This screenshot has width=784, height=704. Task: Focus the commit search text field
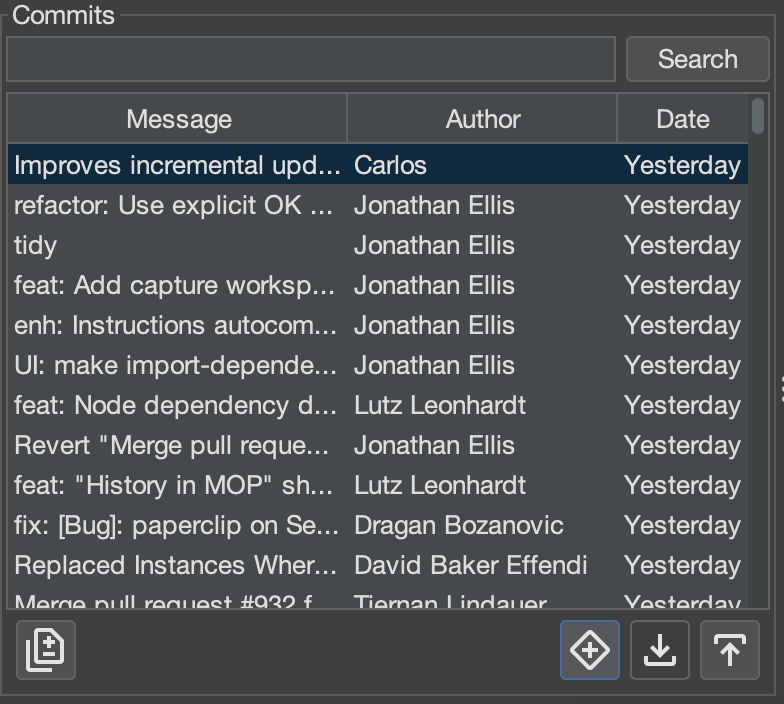coord(311,59)
